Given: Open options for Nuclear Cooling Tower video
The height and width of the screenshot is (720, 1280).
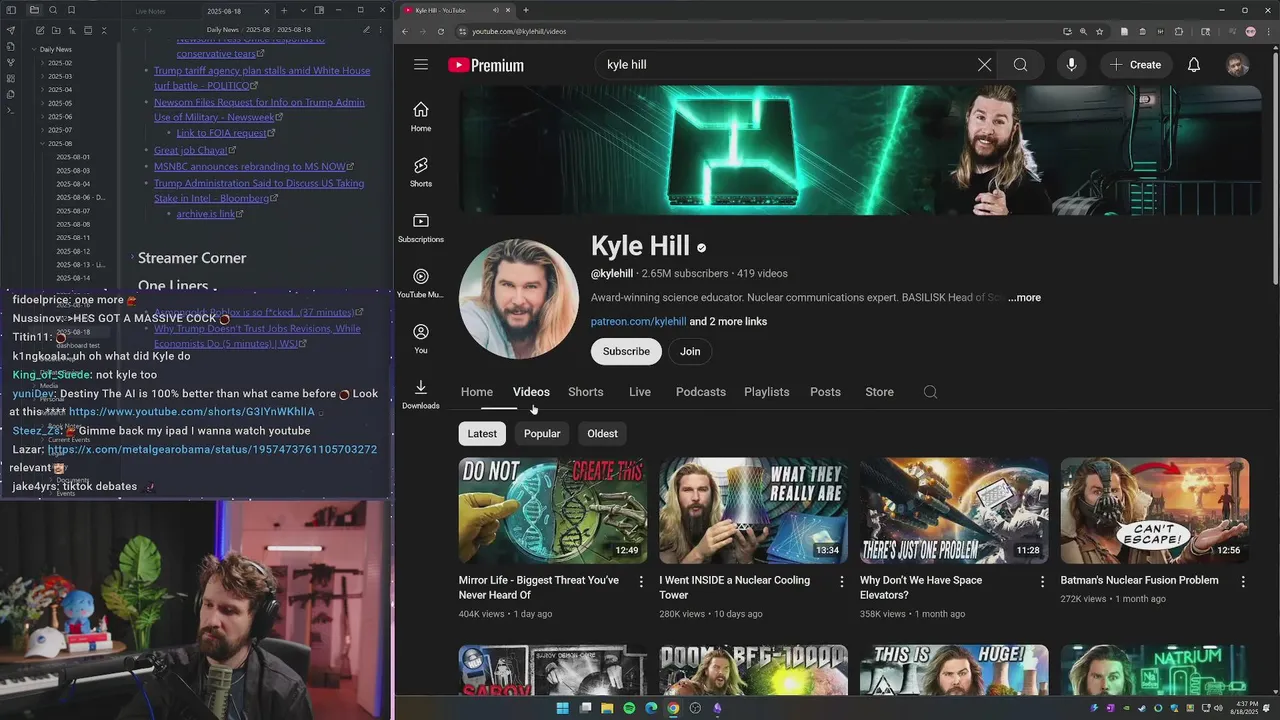Looking at the screenshot, I should coord(841,581).
